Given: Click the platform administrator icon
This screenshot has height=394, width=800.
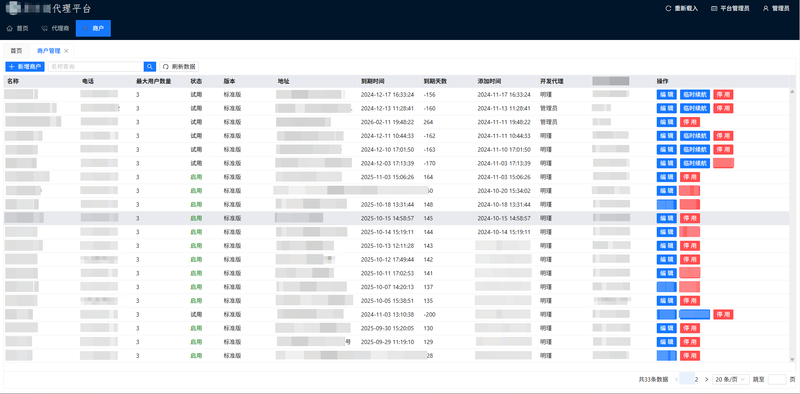Looking at the screenshot, I should tap(714, 9).
